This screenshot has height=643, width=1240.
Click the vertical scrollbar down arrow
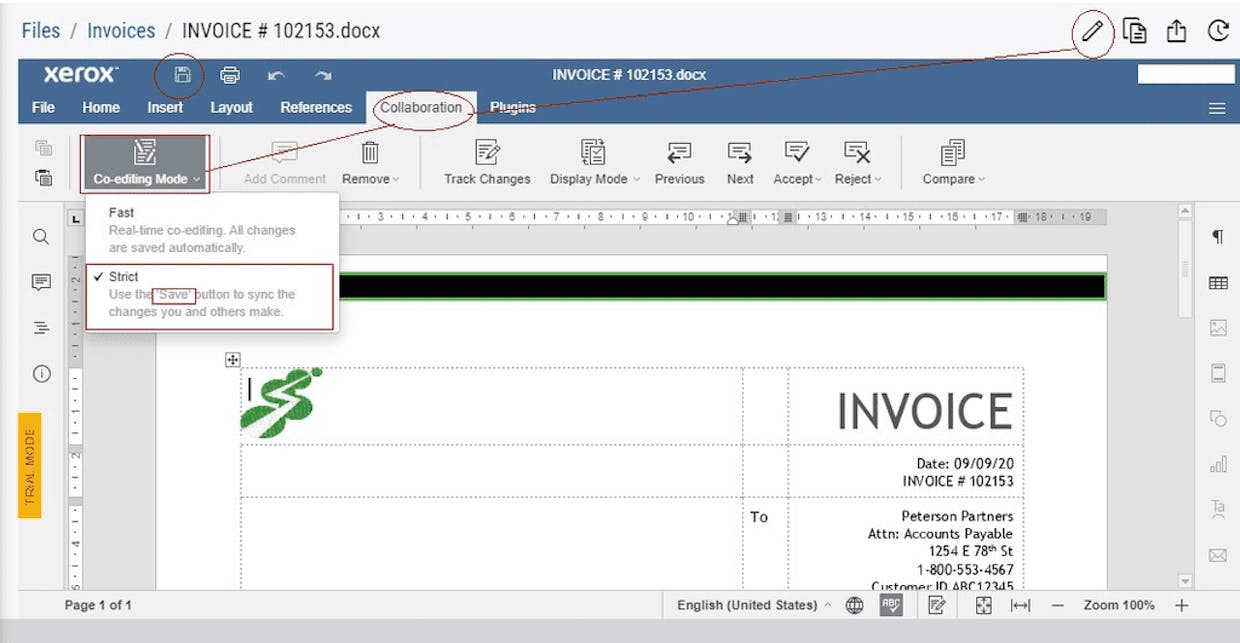pyautogui.click(x=1186, y=581)
